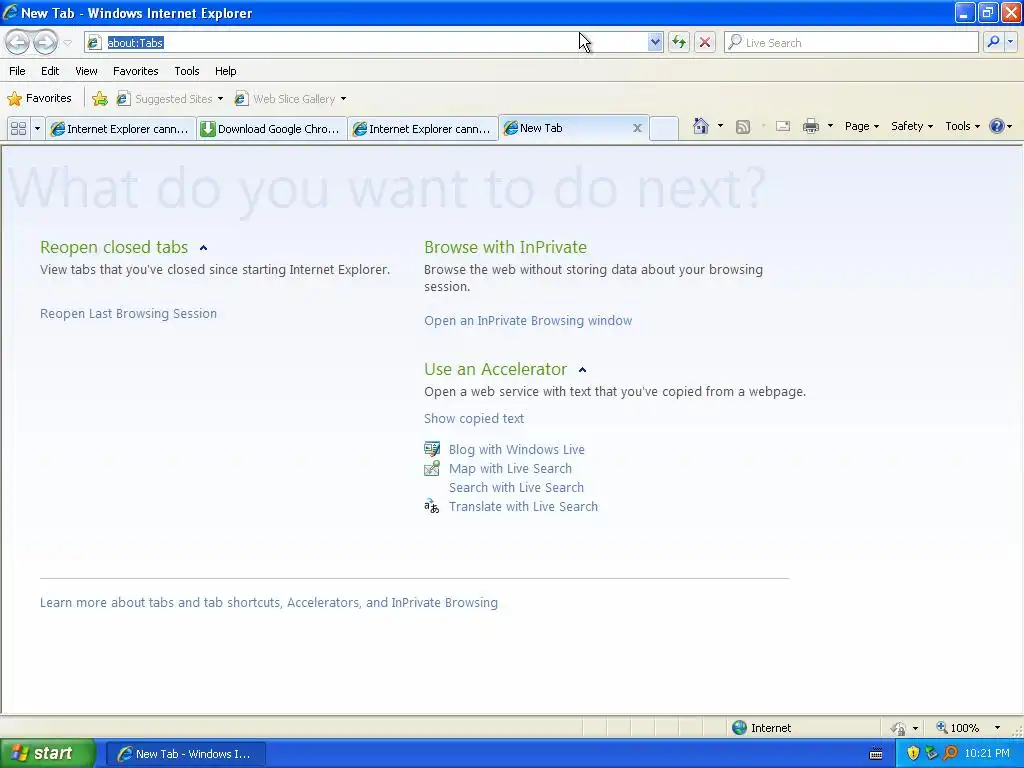Click the 100% zoom level button
Image resolution: width=1024 pixels, height=768 pixels.
point(957,728)
